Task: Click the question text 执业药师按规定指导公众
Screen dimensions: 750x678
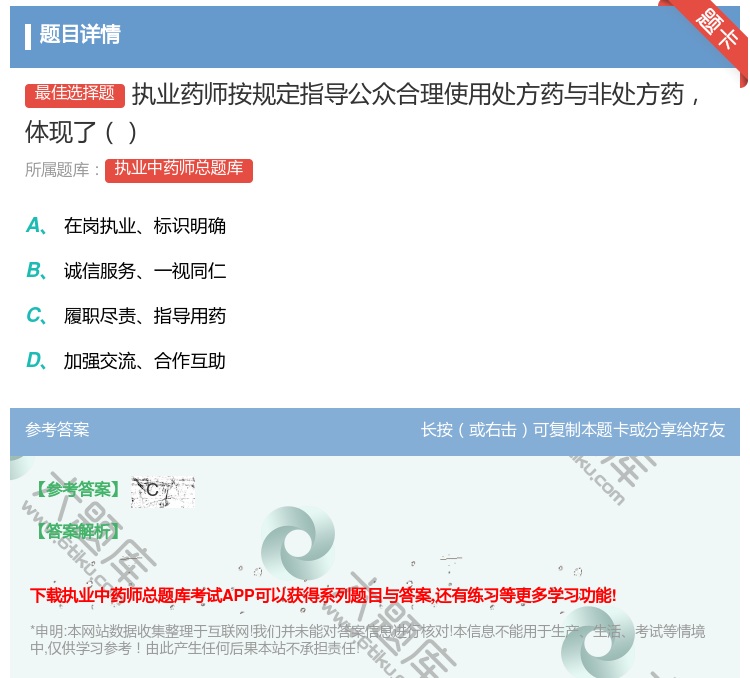Action: point(364,113)
